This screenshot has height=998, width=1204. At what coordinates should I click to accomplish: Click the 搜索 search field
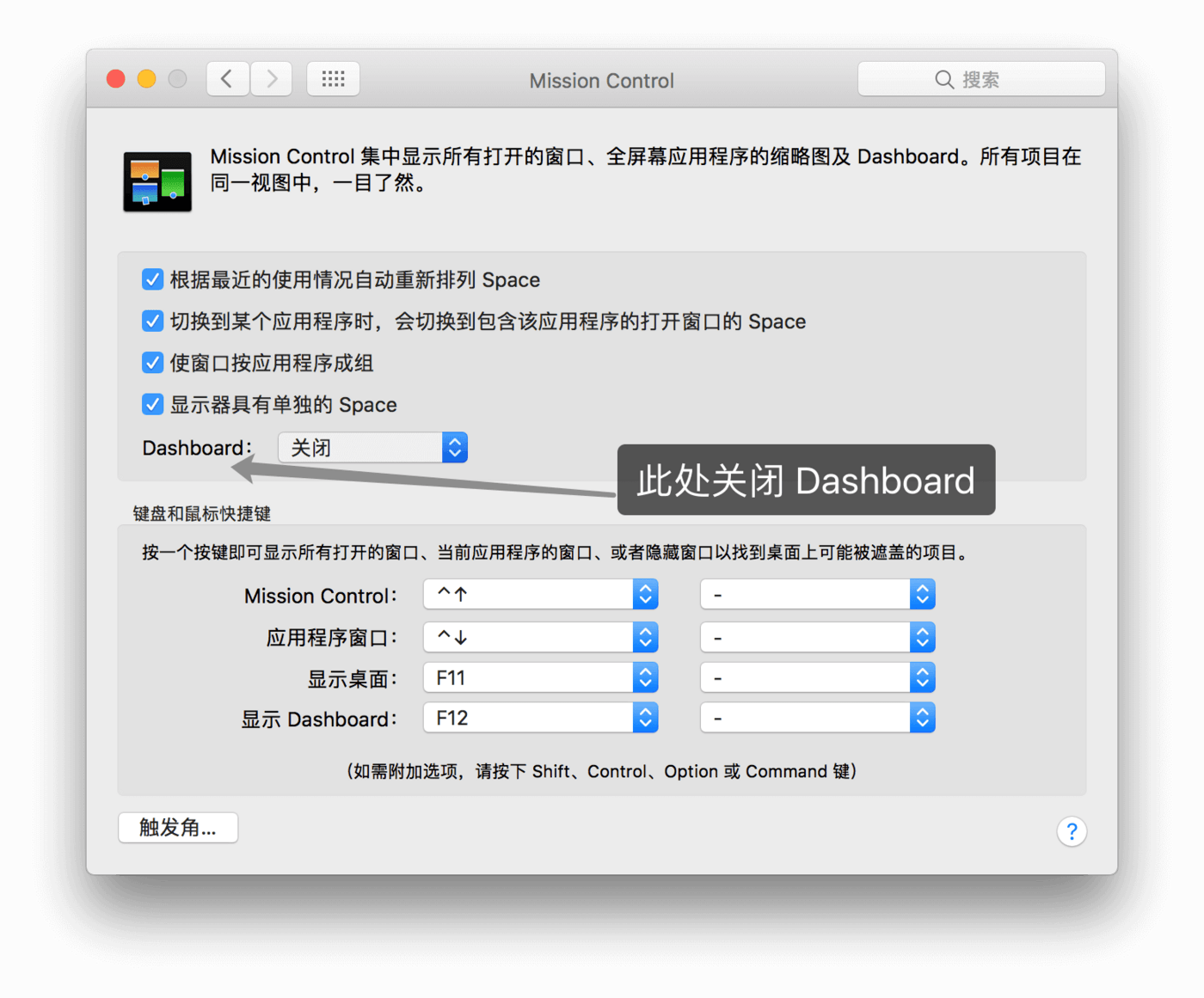[x=981, y=79]
